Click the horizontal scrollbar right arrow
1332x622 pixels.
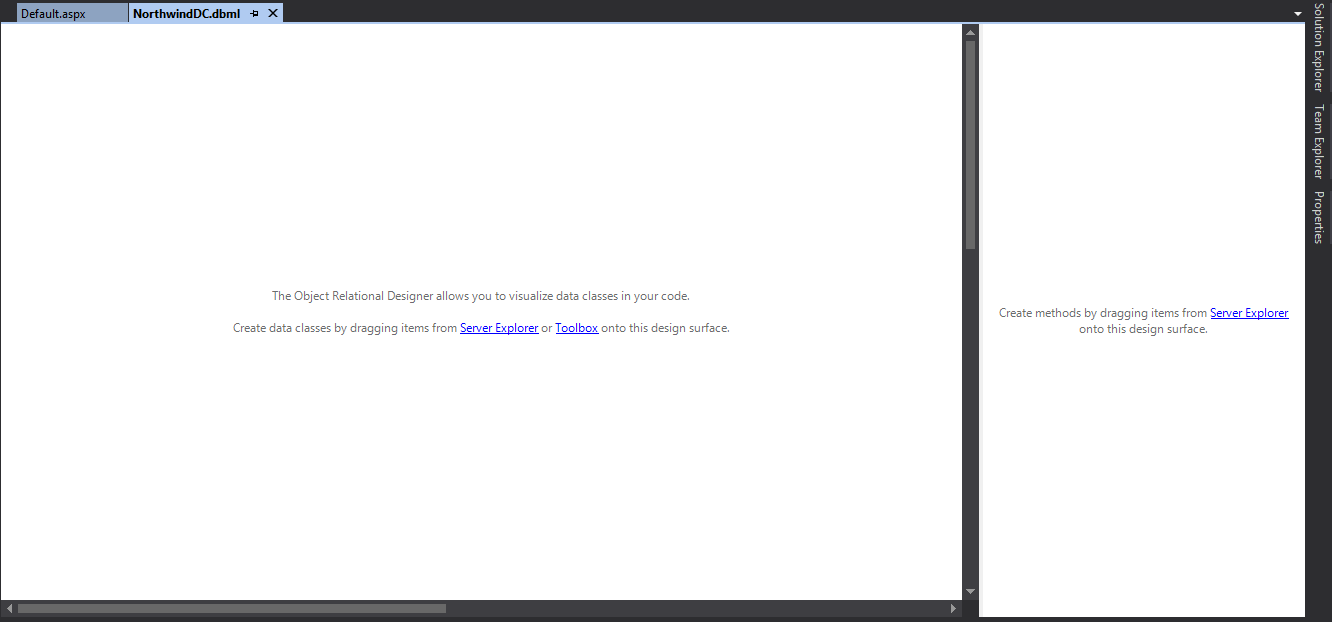pyautogui.click(x=953, y=608)
